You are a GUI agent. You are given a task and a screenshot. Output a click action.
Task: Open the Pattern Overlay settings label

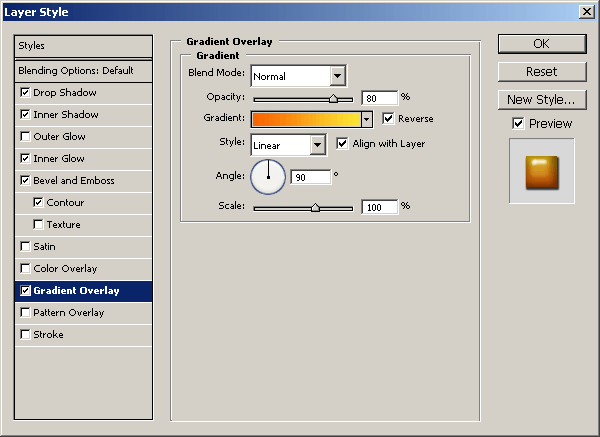[x=68, y=313]
